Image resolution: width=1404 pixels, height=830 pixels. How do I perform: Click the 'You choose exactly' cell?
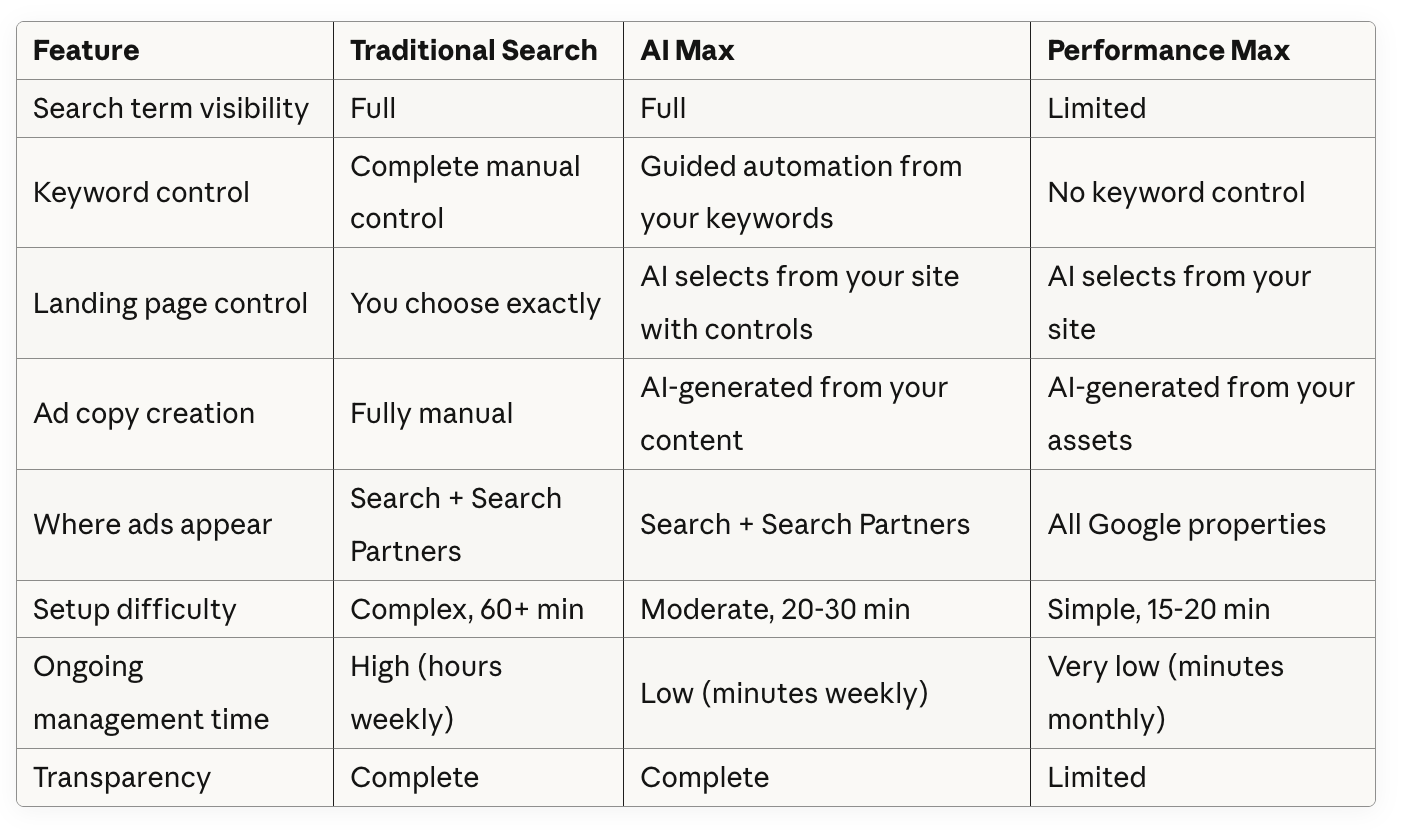tap(475, 303)
